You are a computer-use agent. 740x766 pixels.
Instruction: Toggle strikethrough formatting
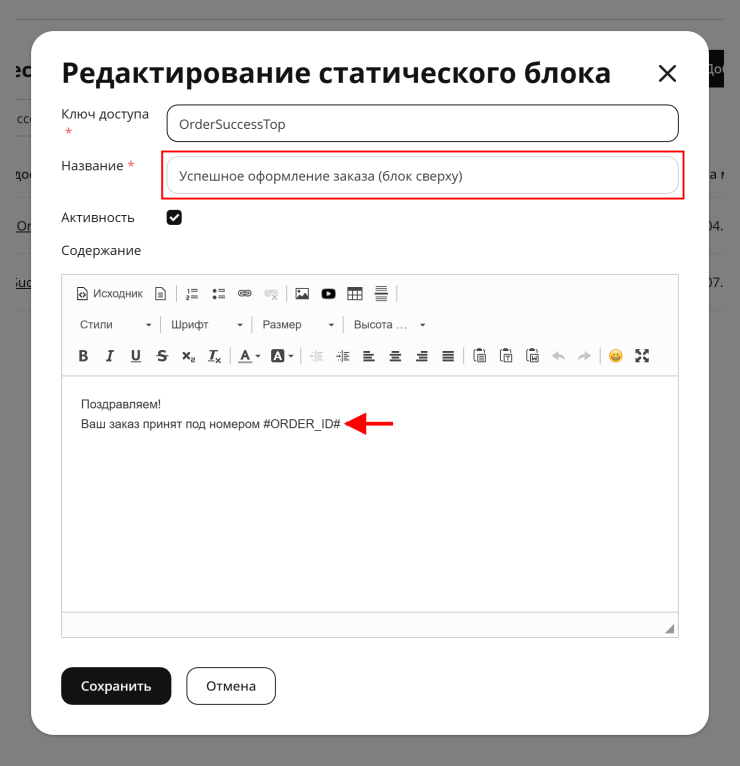pyautogui.click(x=162, y=356)
